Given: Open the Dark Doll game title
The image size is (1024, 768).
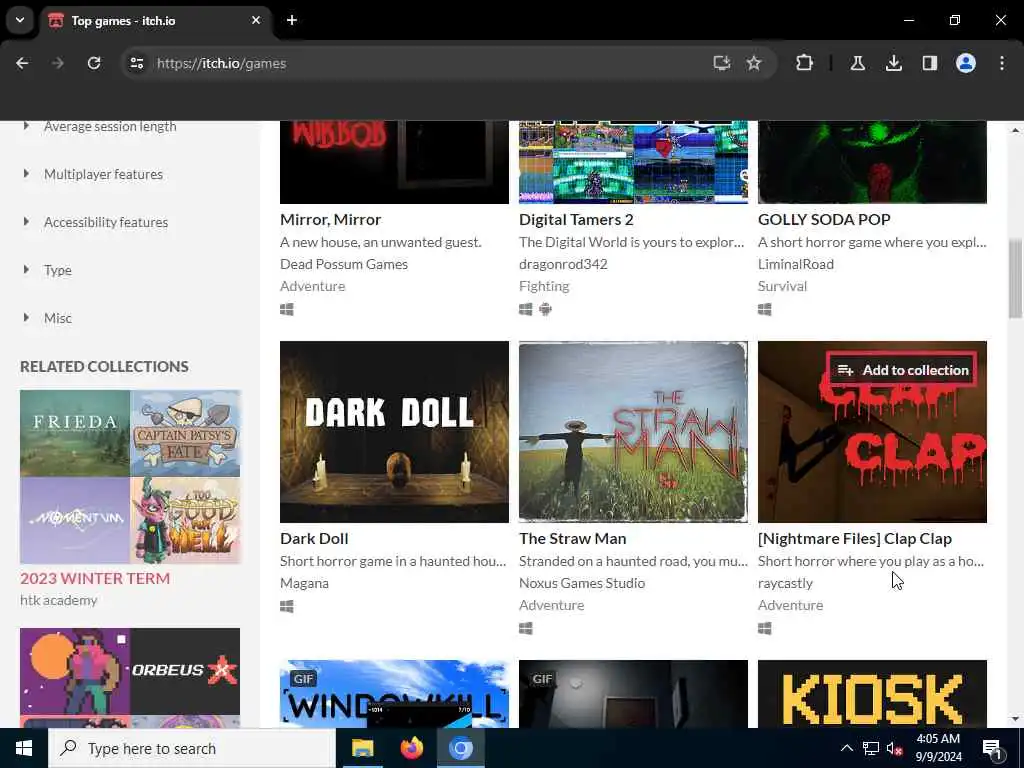Looking at the screenshot, I should [314, 539].
